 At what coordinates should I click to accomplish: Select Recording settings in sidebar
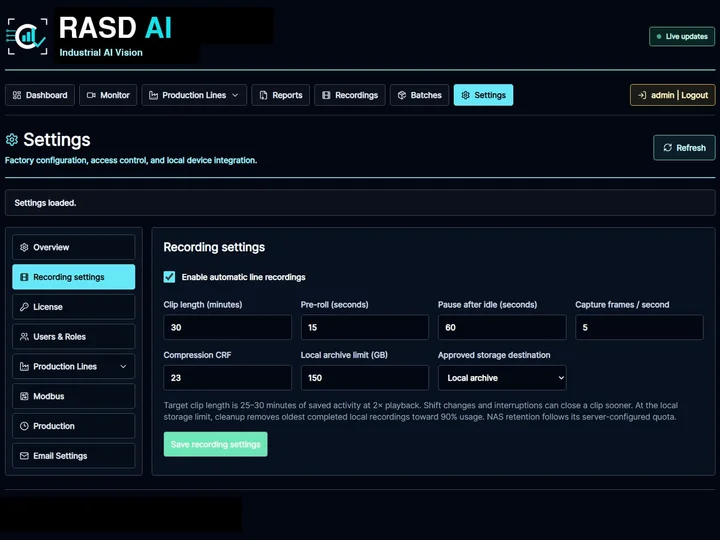pos(73,277)
